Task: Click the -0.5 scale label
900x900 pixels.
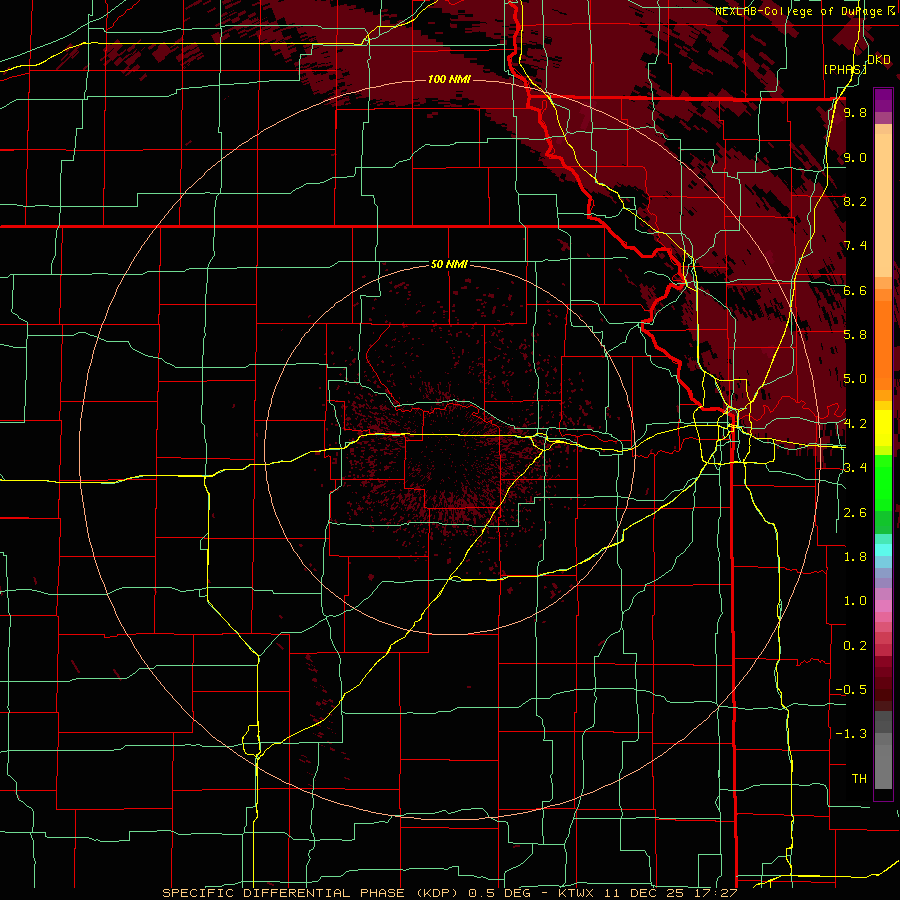Action: point(852,690)
